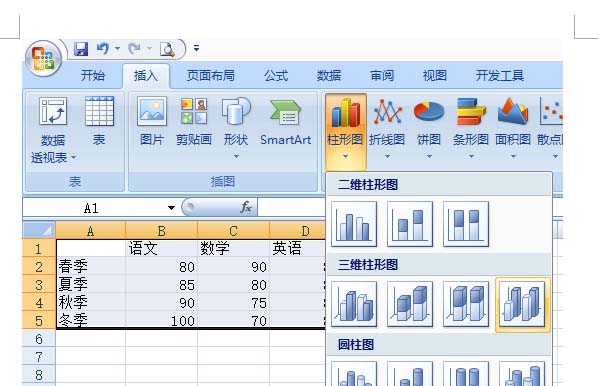Choose 2D clustered column chart
The height and width of the screenshot is (386, 610).
click(354, 224)
